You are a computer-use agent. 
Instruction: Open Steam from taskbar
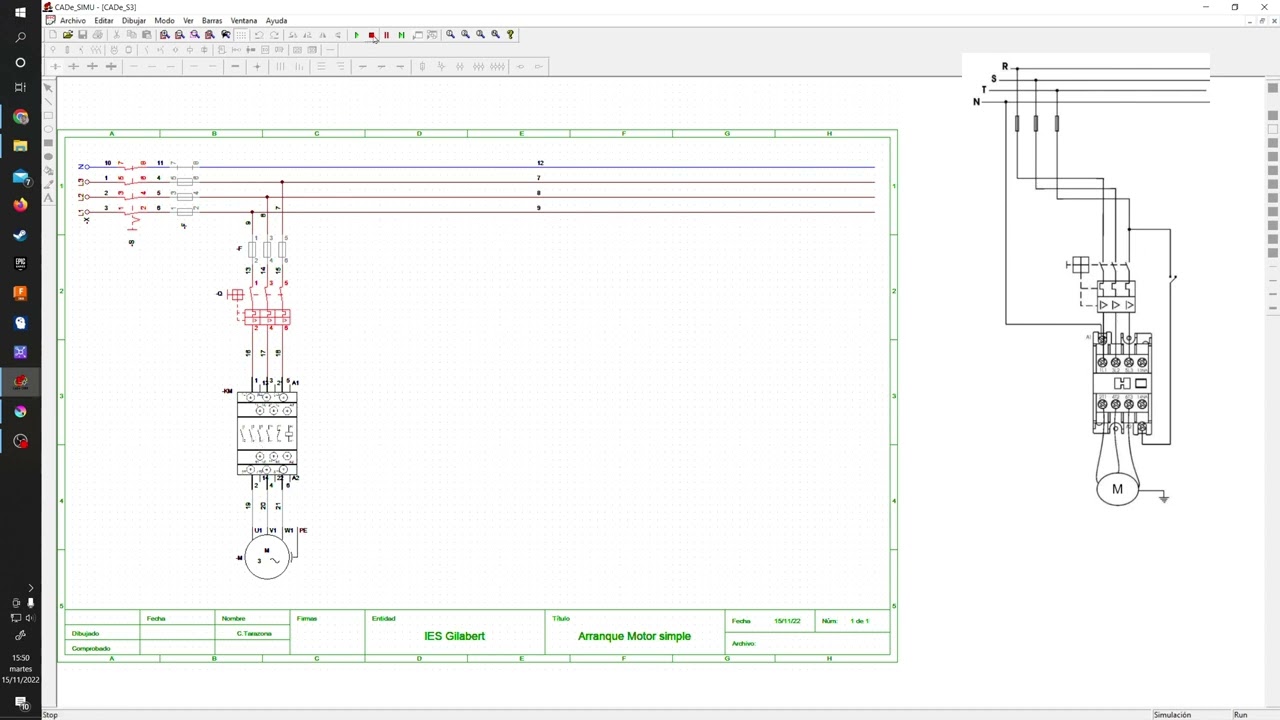click(x=20, y=235)
